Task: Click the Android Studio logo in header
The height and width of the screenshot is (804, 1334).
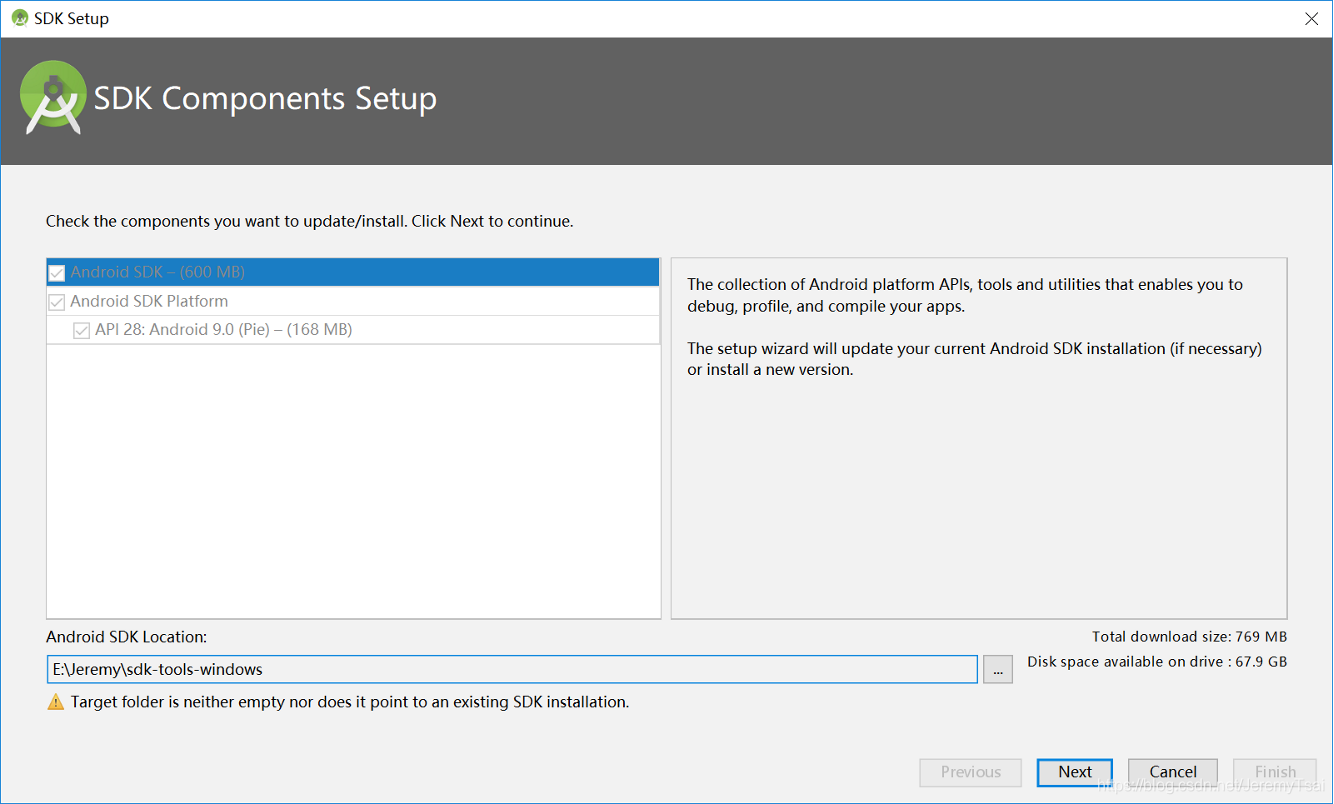Action: [x=53, y=97]
